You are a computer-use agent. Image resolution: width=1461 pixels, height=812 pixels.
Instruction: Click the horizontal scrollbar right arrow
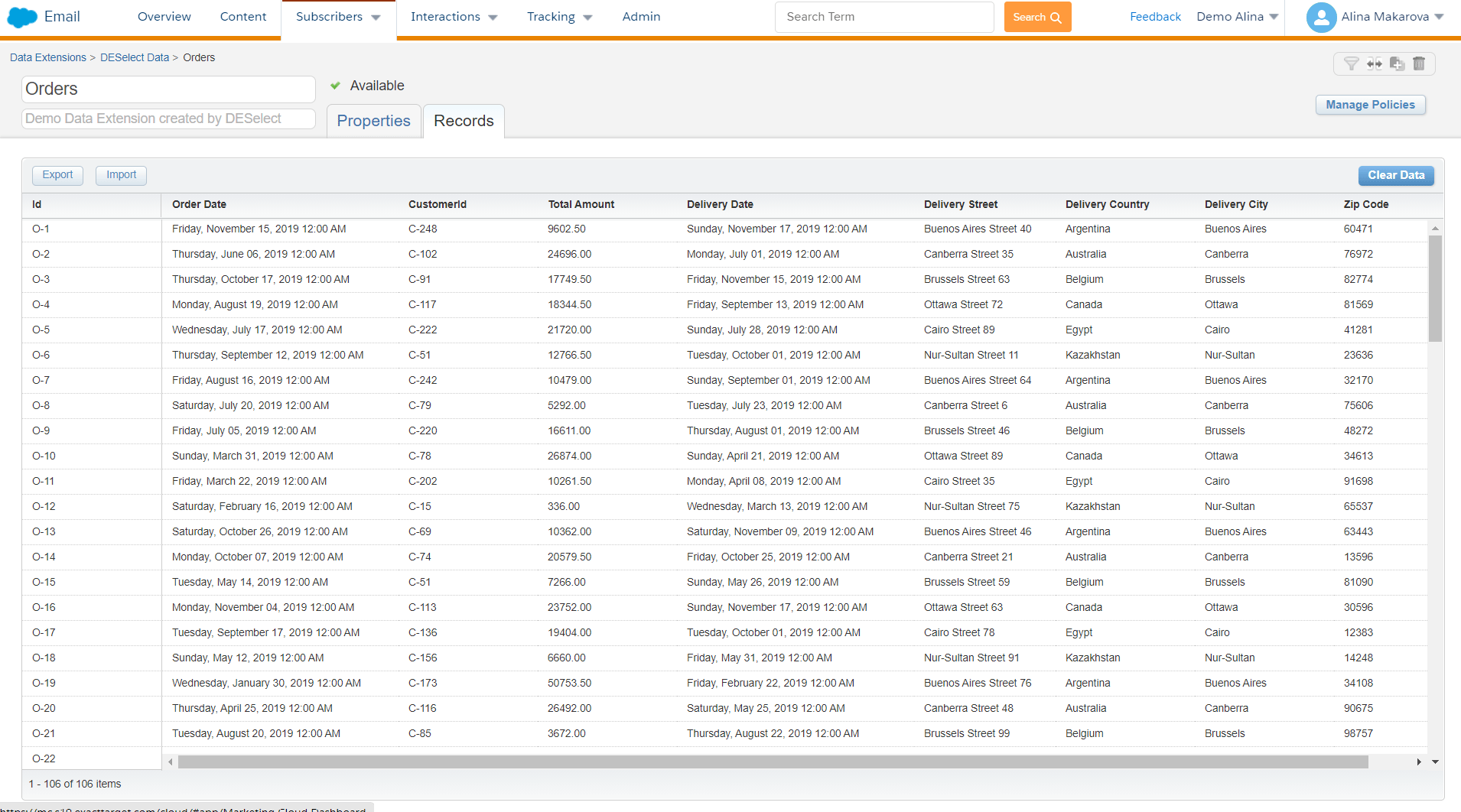click(x=1419, y=762)
